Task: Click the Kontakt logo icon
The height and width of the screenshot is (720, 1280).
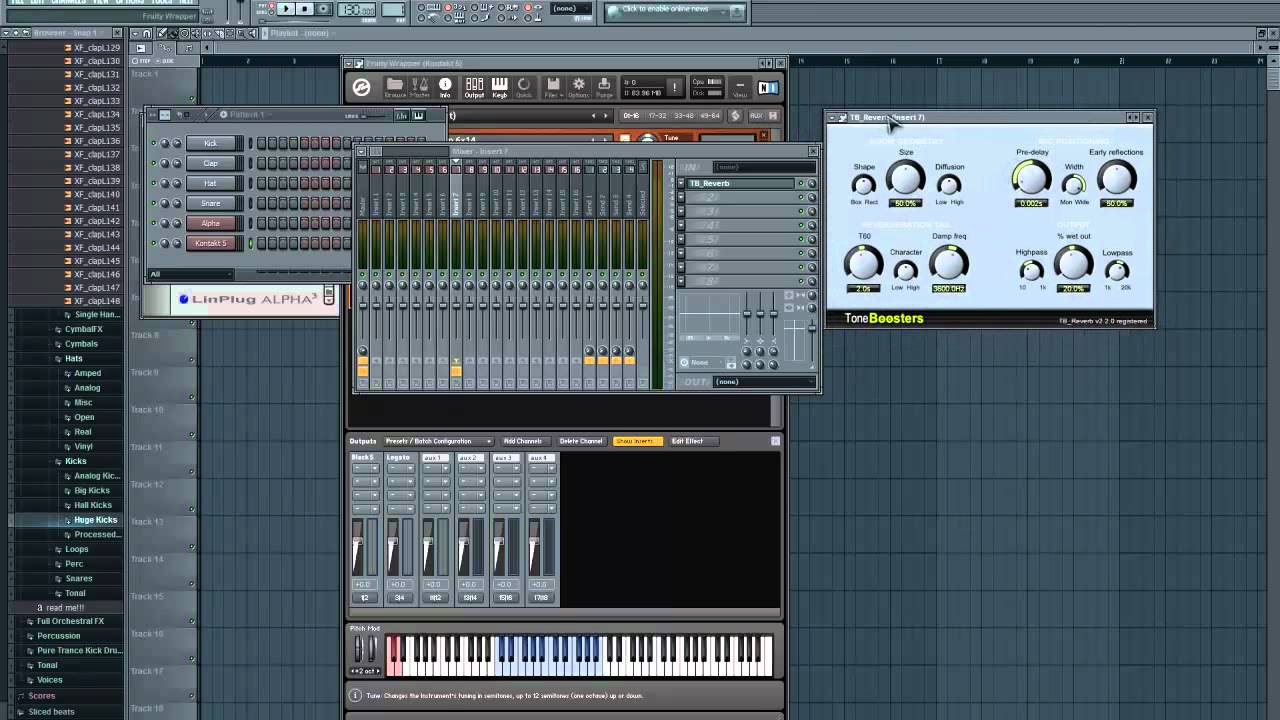Action: coord(362,88)
